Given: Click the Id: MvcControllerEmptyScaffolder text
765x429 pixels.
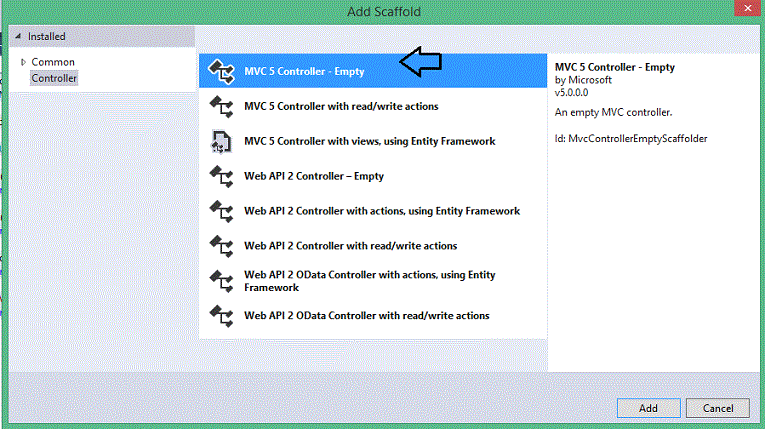Looking at the screenshot, I should pos(631,139).
